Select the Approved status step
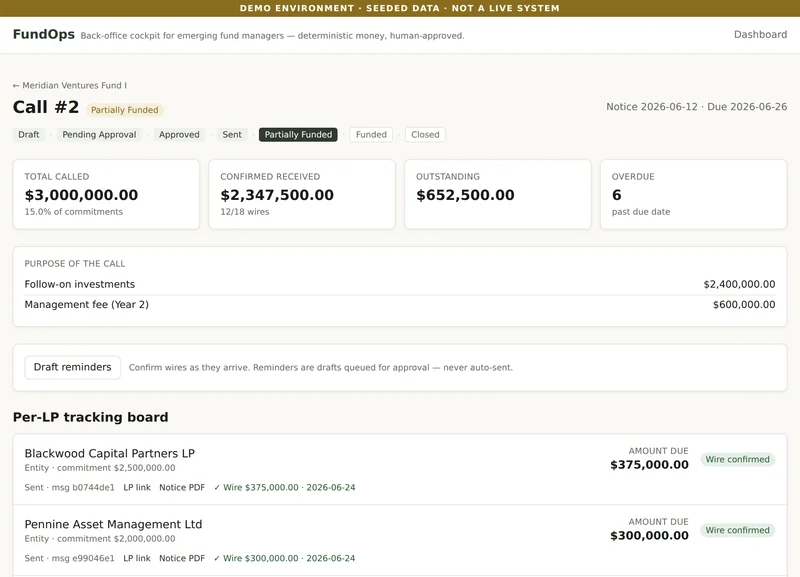Viewport: 800px width, 577px height. click(179, 135)
